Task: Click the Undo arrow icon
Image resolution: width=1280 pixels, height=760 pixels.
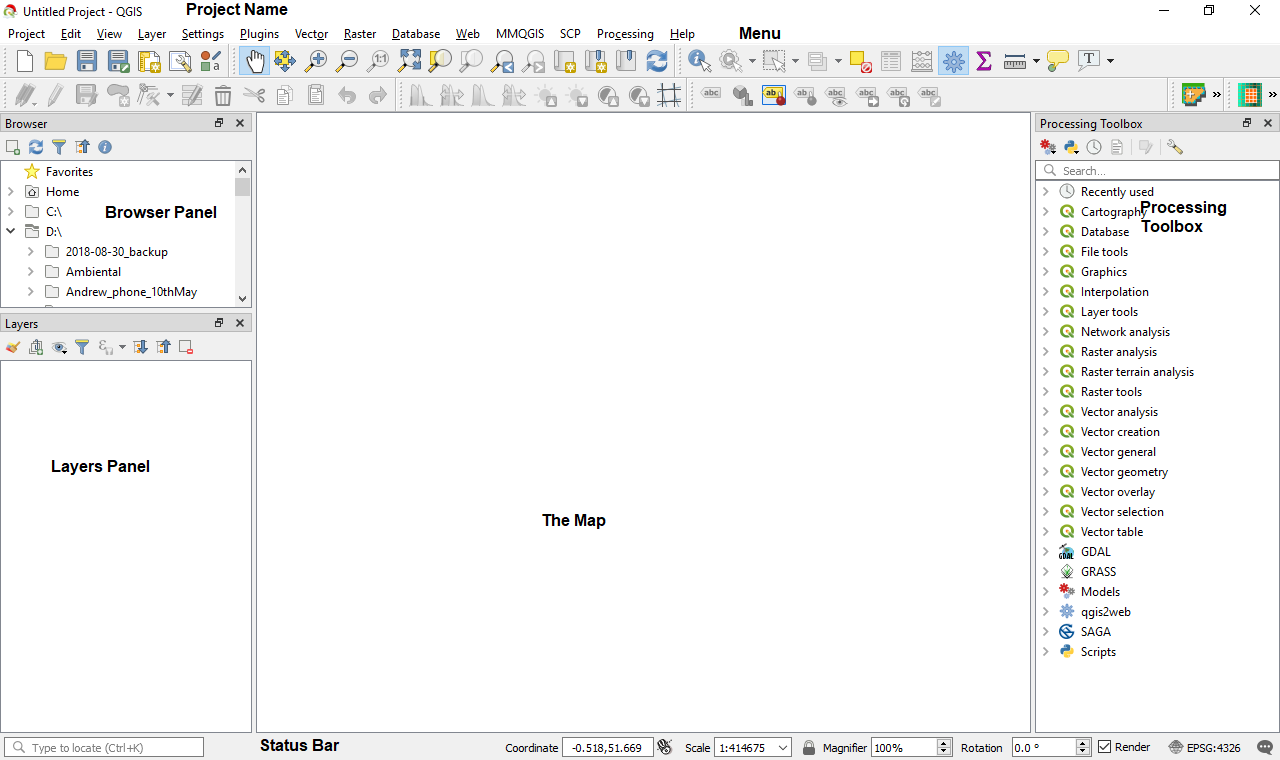Action: click(347, 96)
